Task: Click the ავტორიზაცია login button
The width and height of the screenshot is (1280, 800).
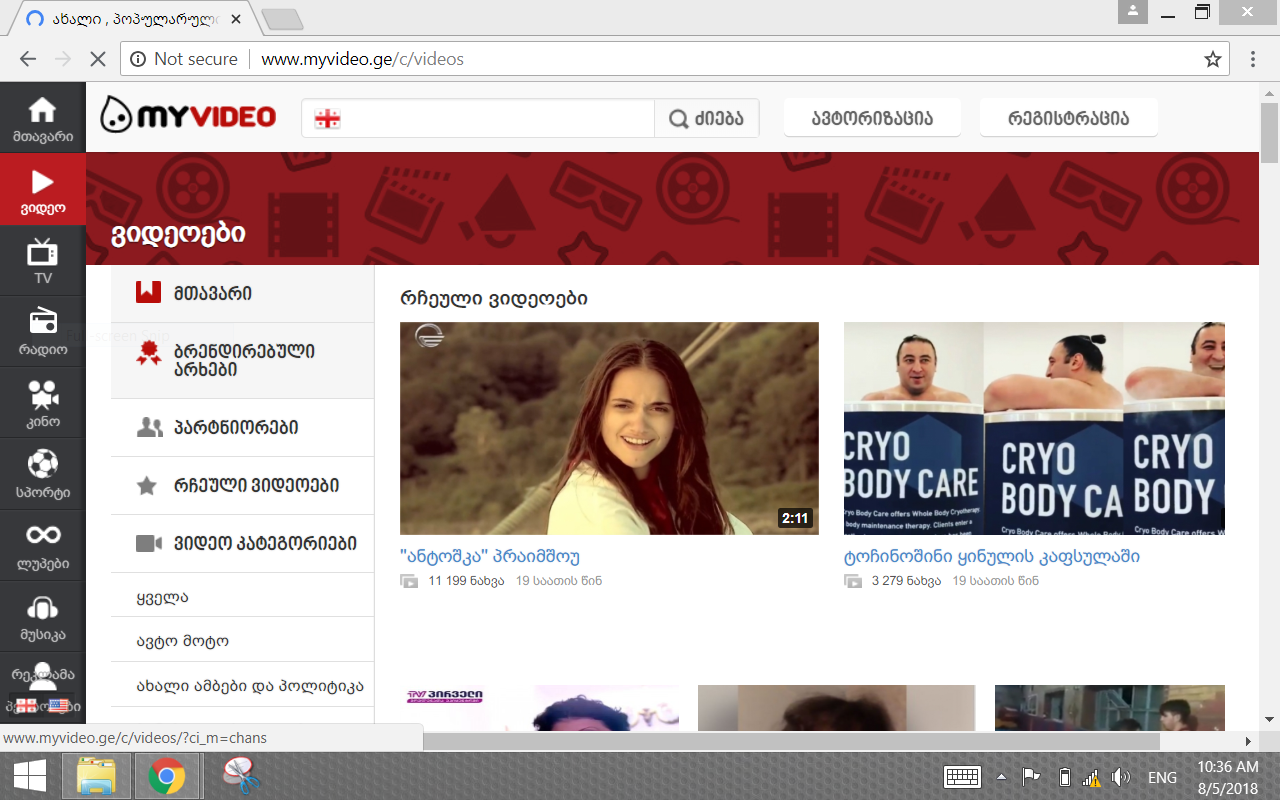Action: tap(872, 118)
